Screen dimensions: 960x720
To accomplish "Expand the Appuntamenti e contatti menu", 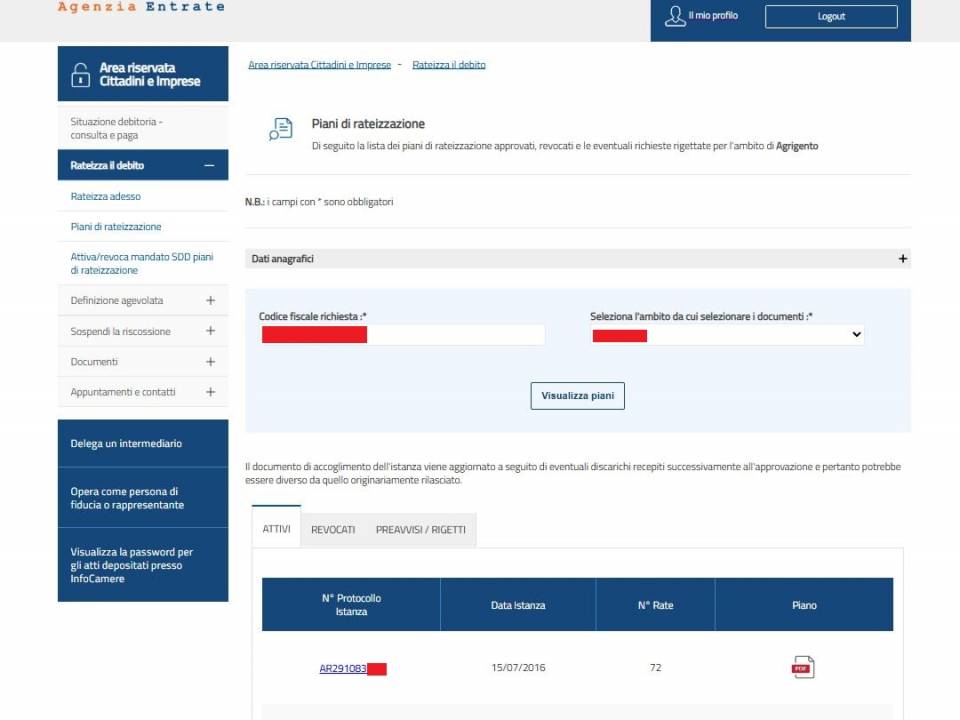I will coord(210,391).
